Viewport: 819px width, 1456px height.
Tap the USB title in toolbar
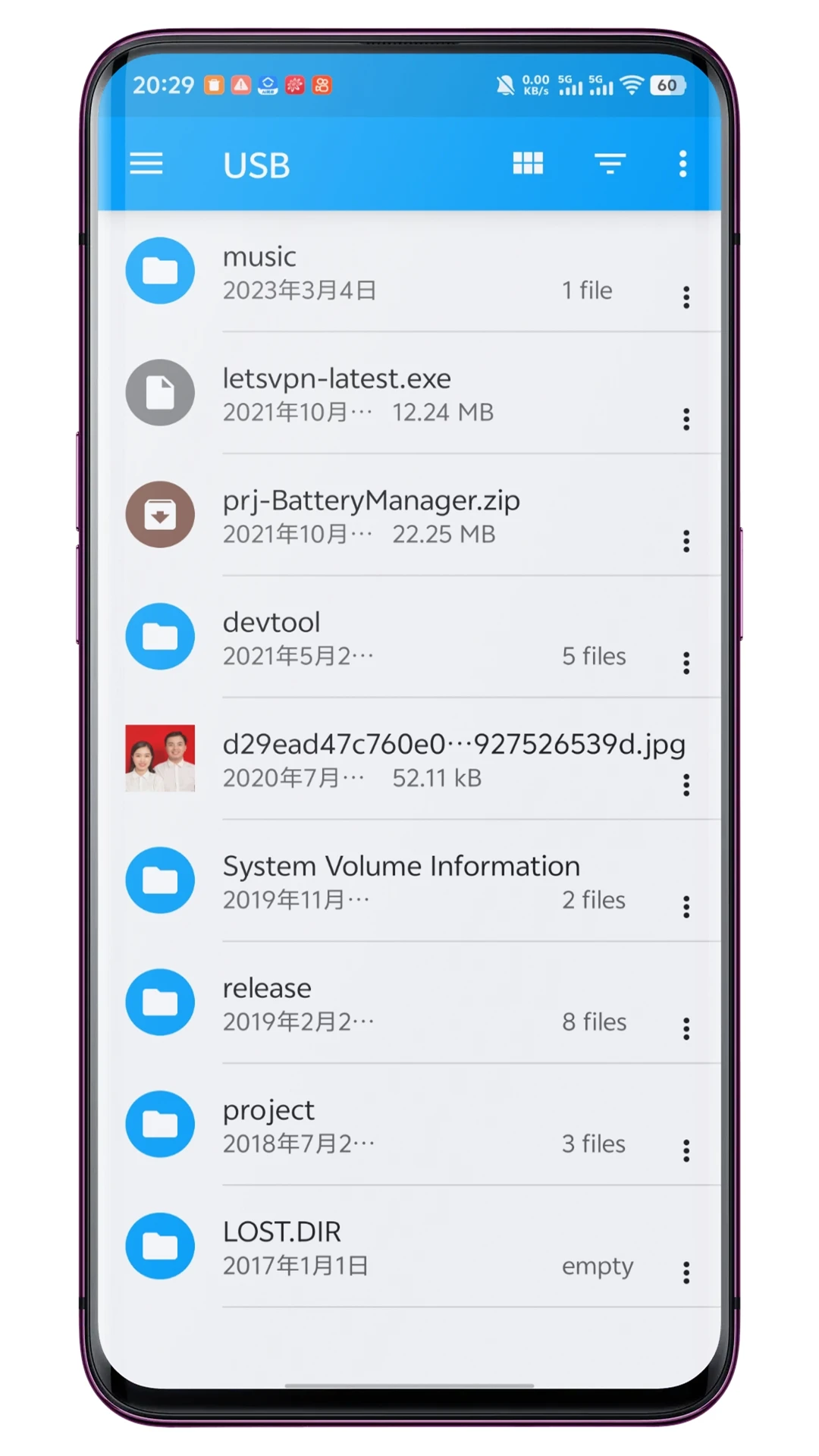(x=256, y=165)
